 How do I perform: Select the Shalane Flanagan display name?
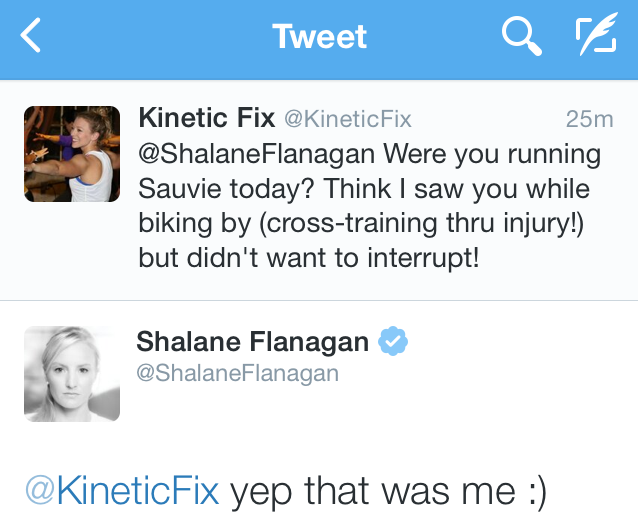point(252,342)
